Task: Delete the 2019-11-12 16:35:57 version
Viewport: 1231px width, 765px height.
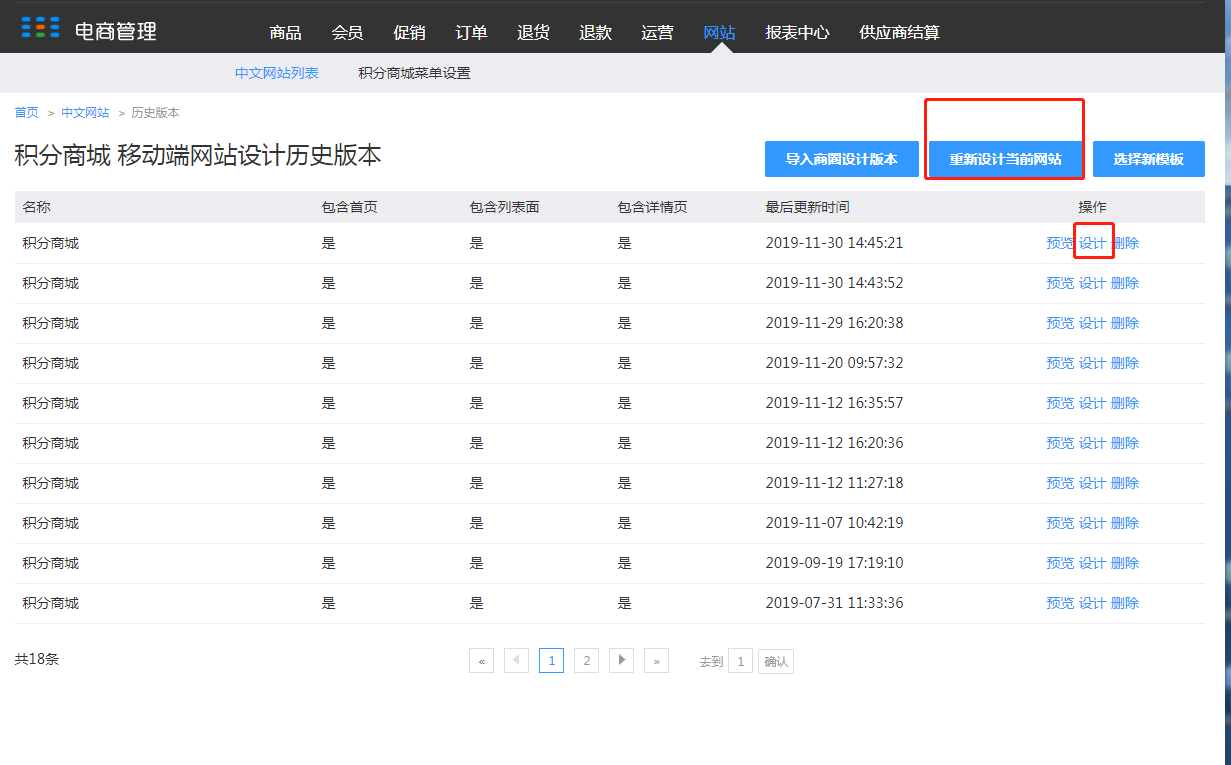Action: tap(1125, 403)
